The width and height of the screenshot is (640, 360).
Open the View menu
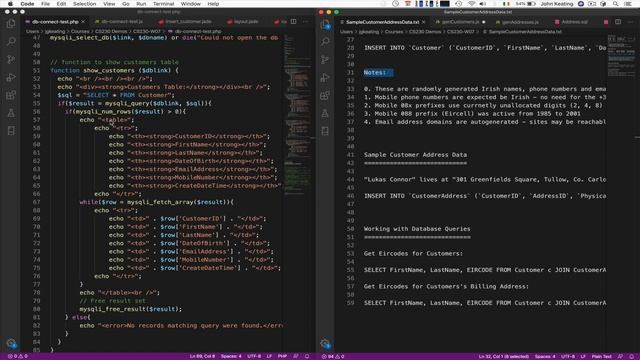109,4
